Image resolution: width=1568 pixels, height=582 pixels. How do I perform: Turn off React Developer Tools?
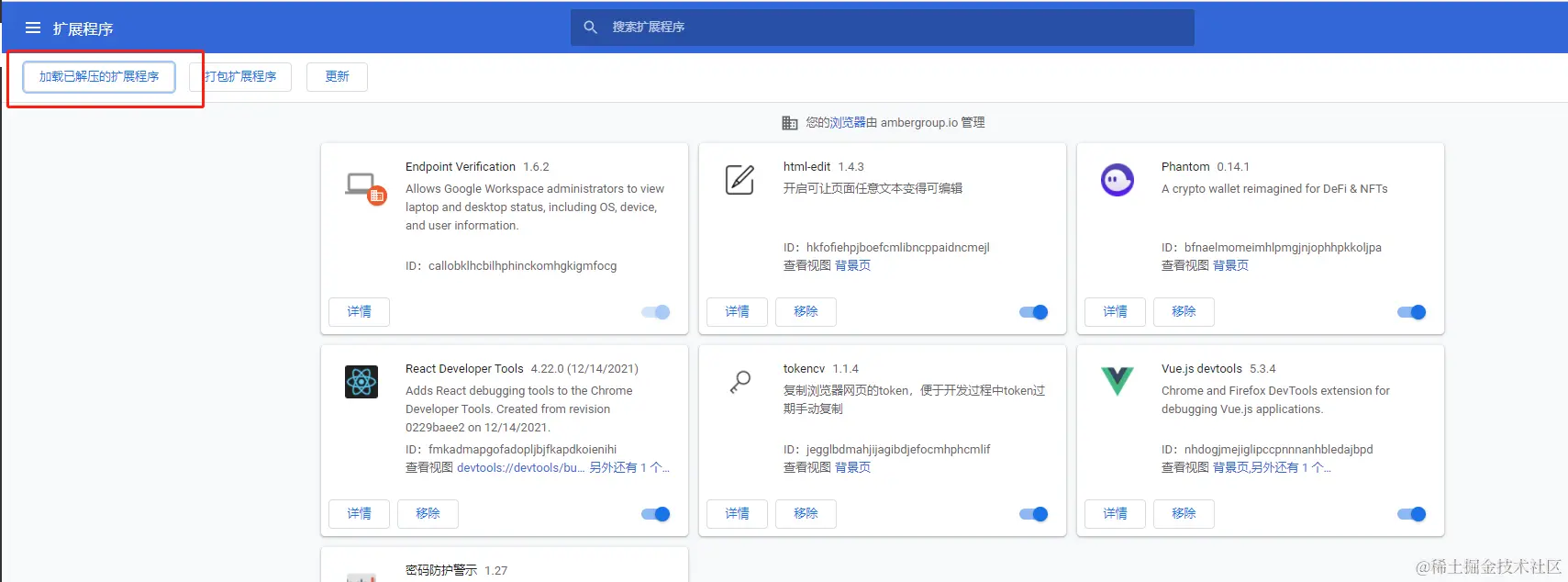tap(656, 514)
